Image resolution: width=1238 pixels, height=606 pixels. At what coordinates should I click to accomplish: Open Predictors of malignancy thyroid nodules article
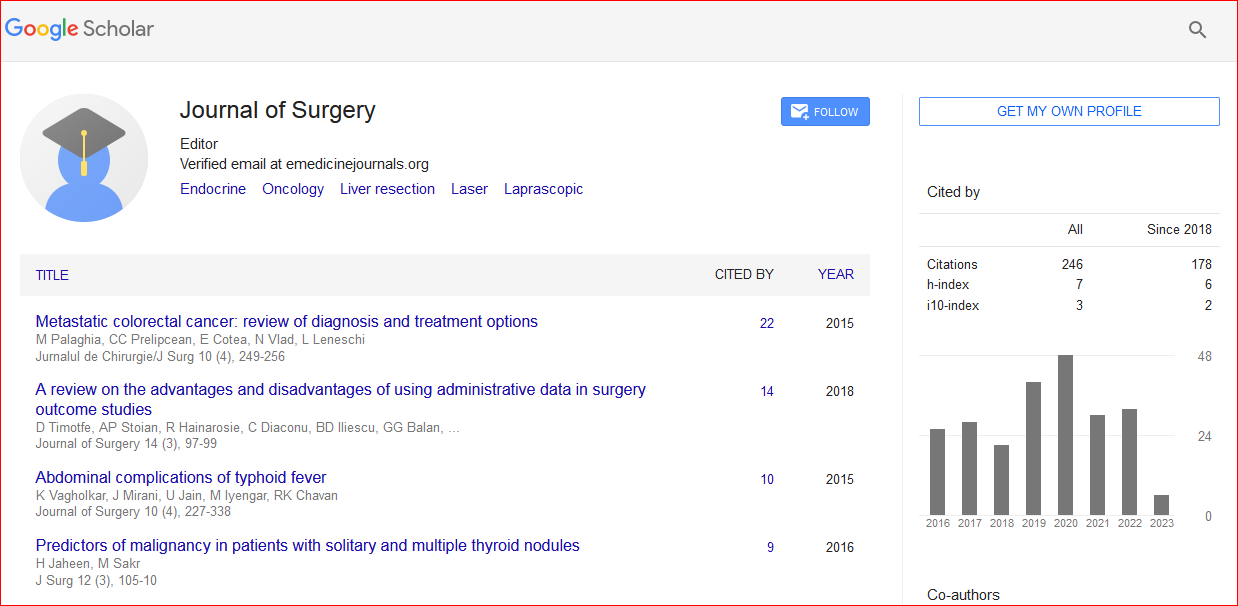(x=307, y=546)
